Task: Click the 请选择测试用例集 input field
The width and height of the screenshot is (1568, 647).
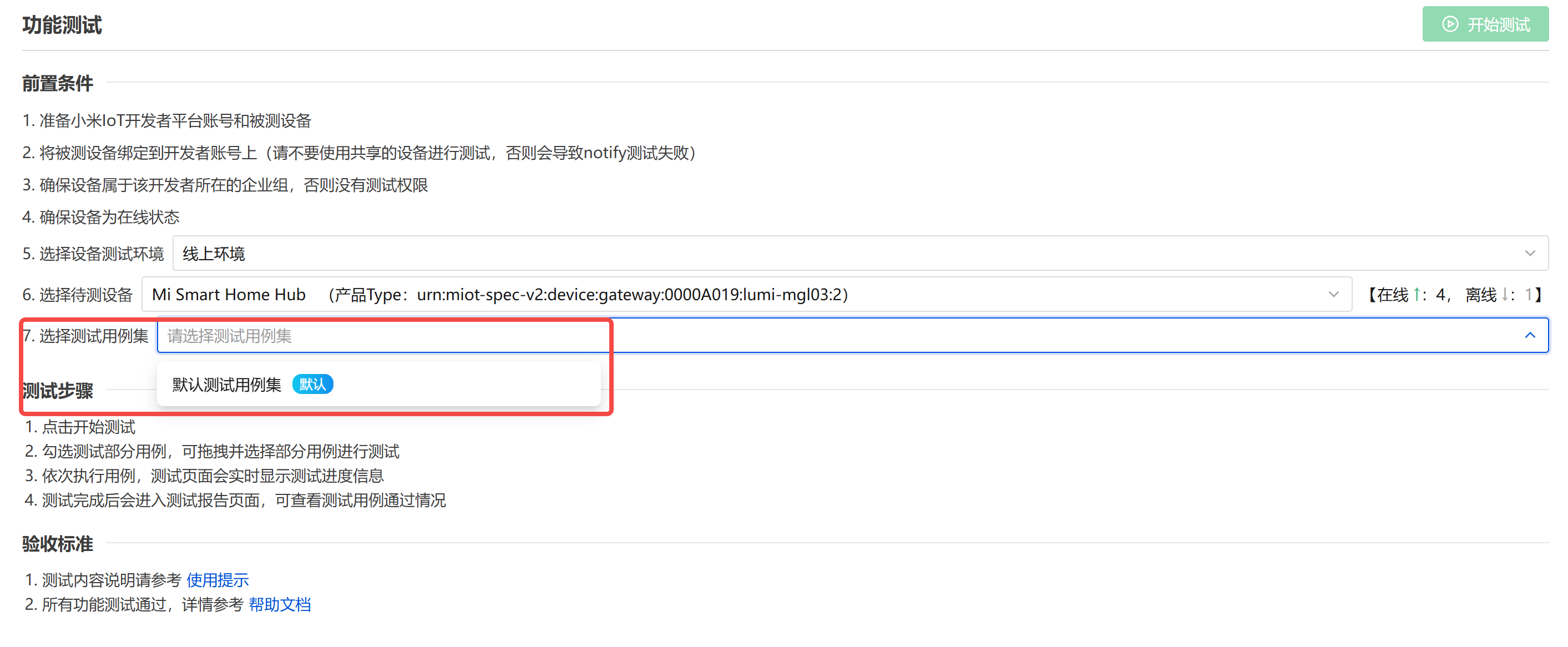Action: click(852, 335)
